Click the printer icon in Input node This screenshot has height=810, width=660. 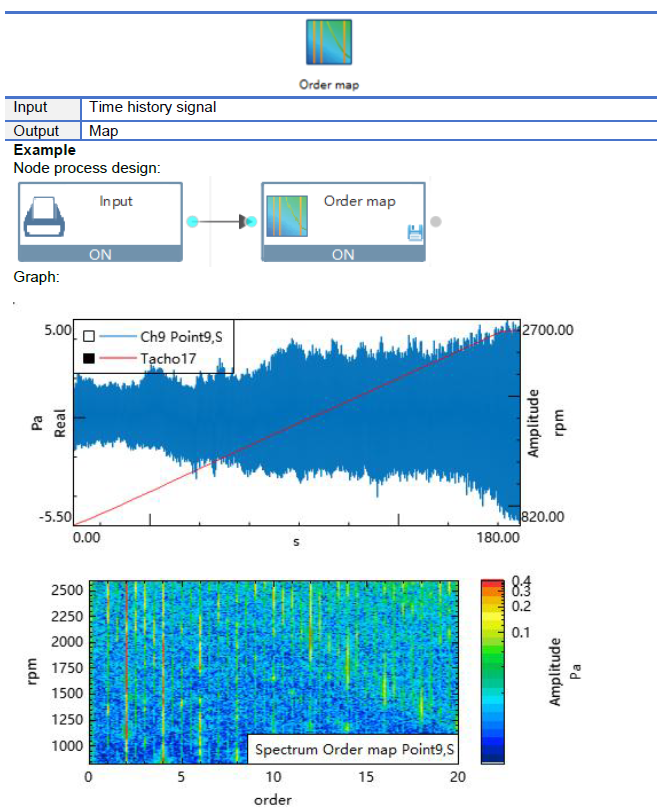click(x=44, y=216)
